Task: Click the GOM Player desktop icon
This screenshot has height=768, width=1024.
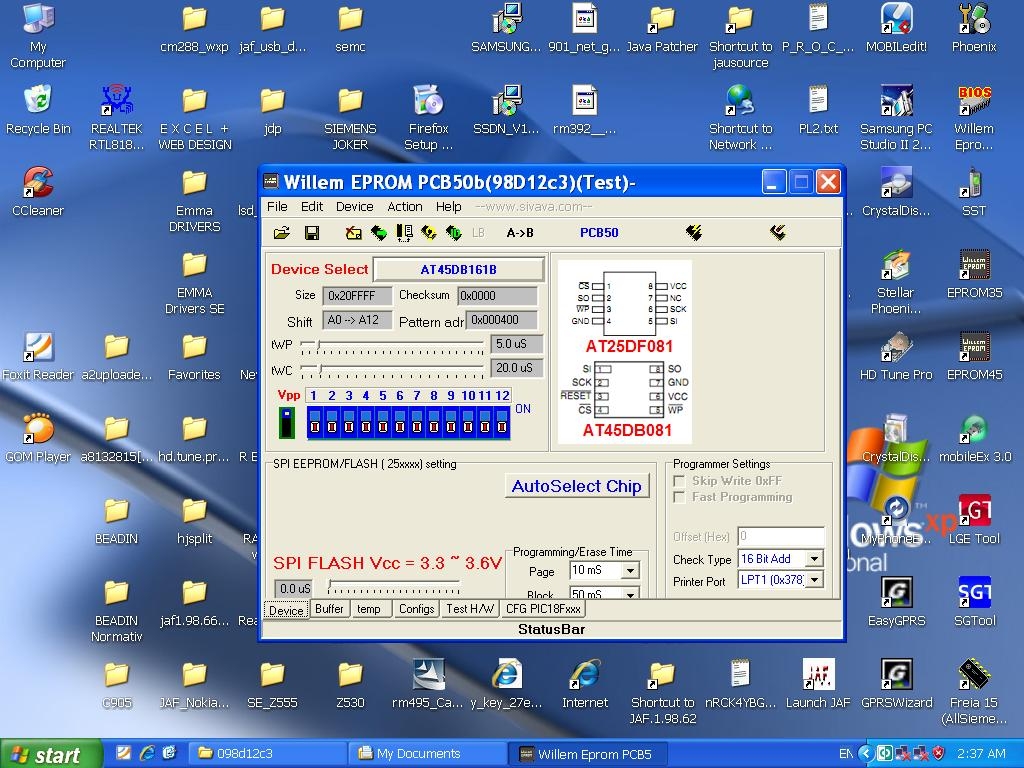Action: tap(38, 438)
